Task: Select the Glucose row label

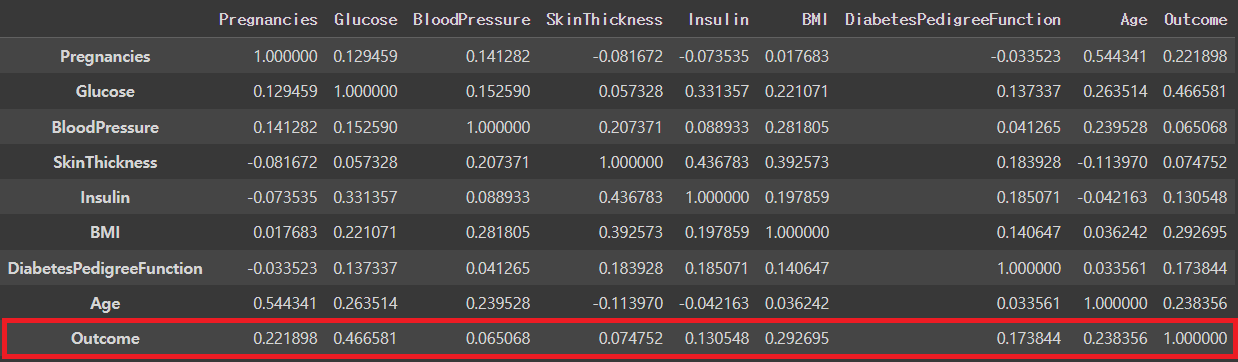Action: point(105,92)
